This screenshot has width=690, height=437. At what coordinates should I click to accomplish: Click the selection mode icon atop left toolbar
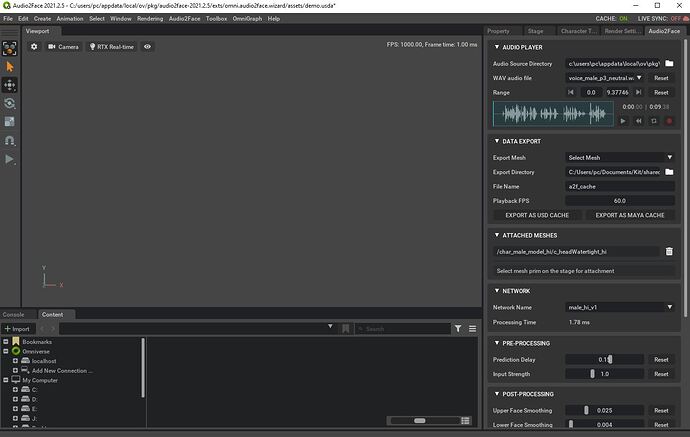[x=10, y=48]
